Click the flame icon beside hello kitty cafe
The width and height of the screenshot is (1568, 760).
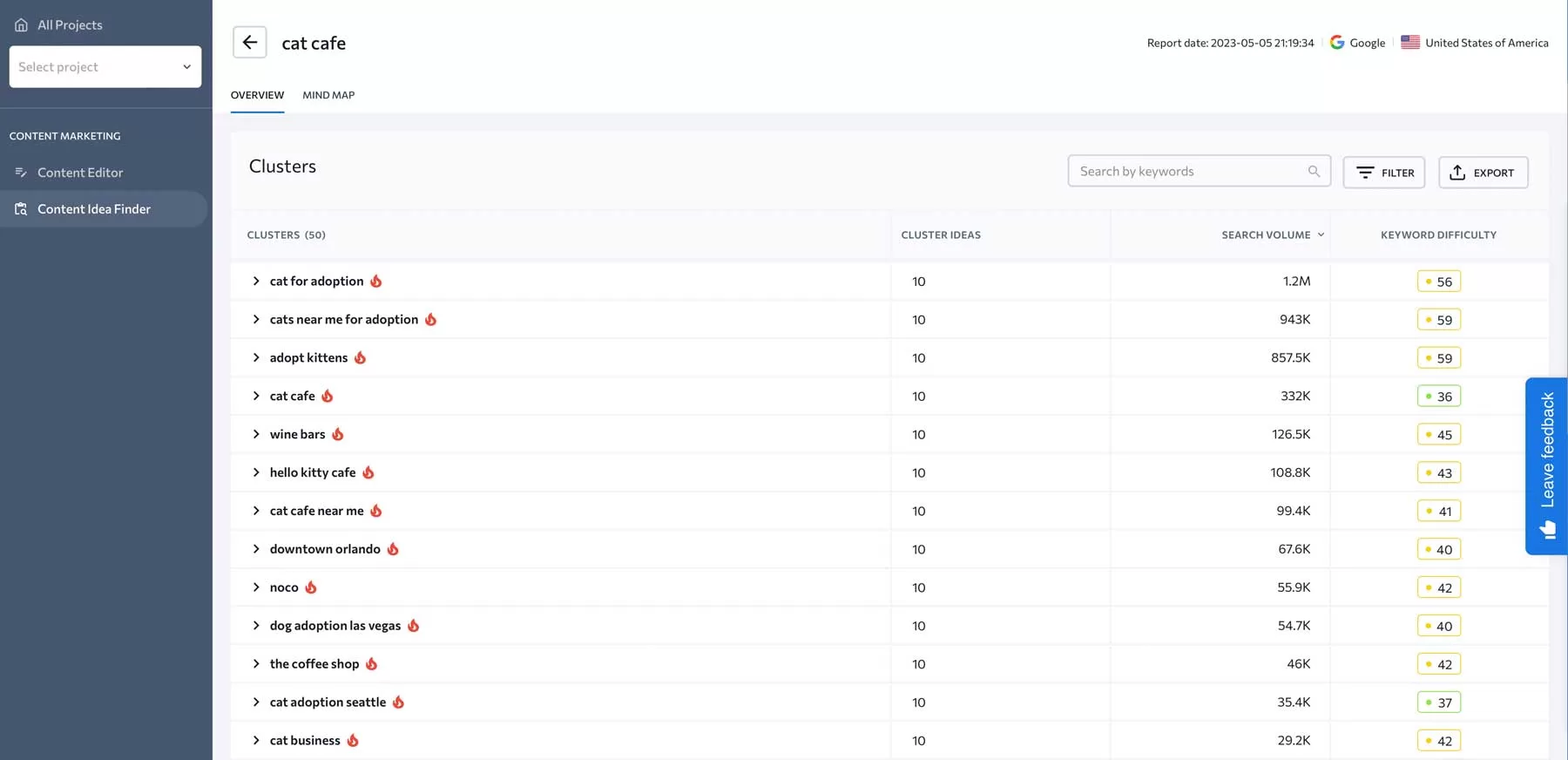click(368, 472)
